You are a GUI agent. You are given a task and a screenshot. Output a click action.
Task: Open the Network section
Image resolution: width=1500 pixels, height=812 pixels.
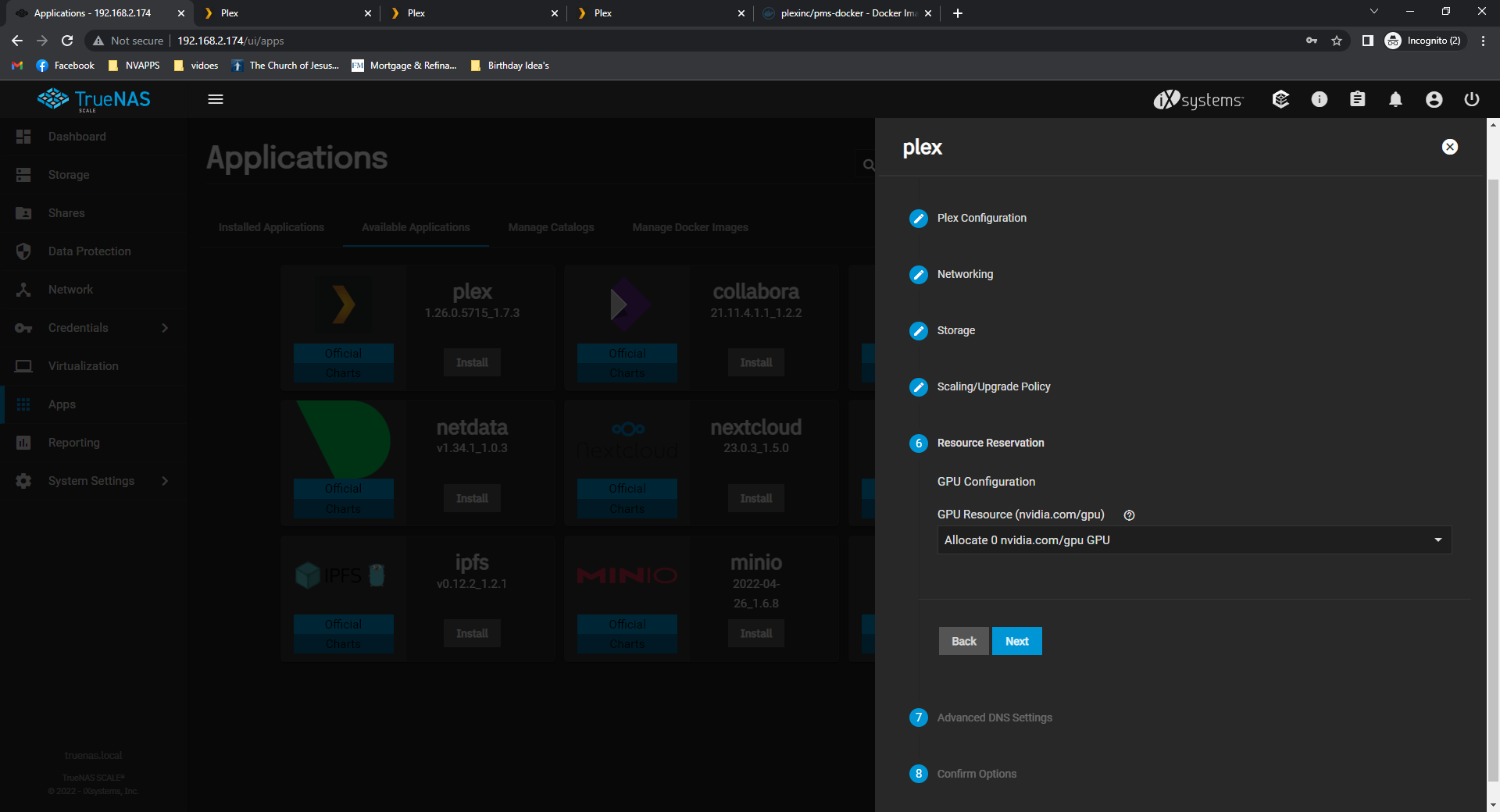(70, 290)
